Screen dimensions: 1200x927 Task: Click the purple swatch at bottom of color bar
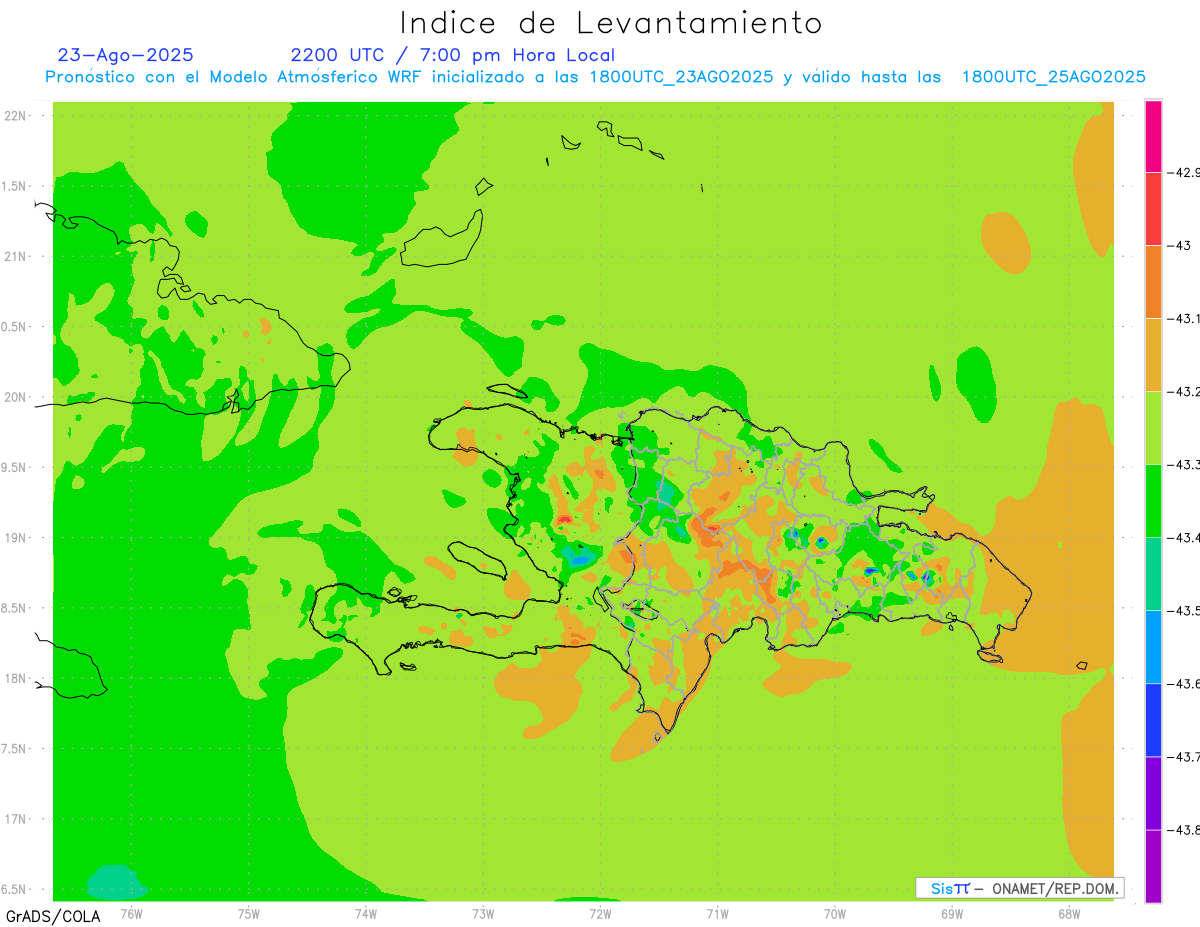(x=1153, y=866)
